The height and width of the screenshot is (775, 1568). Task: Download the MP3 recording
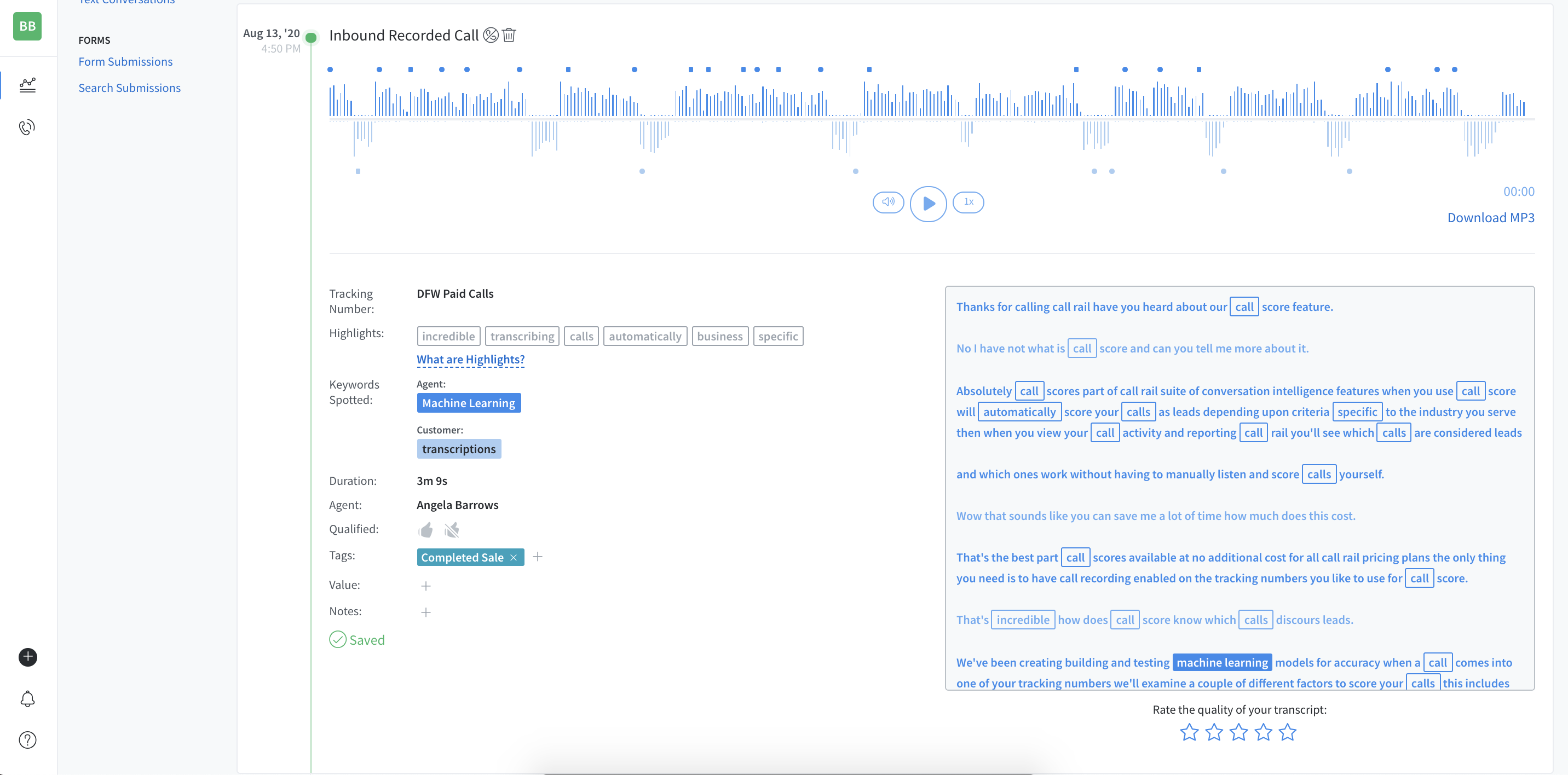[x=1490, y=218]
